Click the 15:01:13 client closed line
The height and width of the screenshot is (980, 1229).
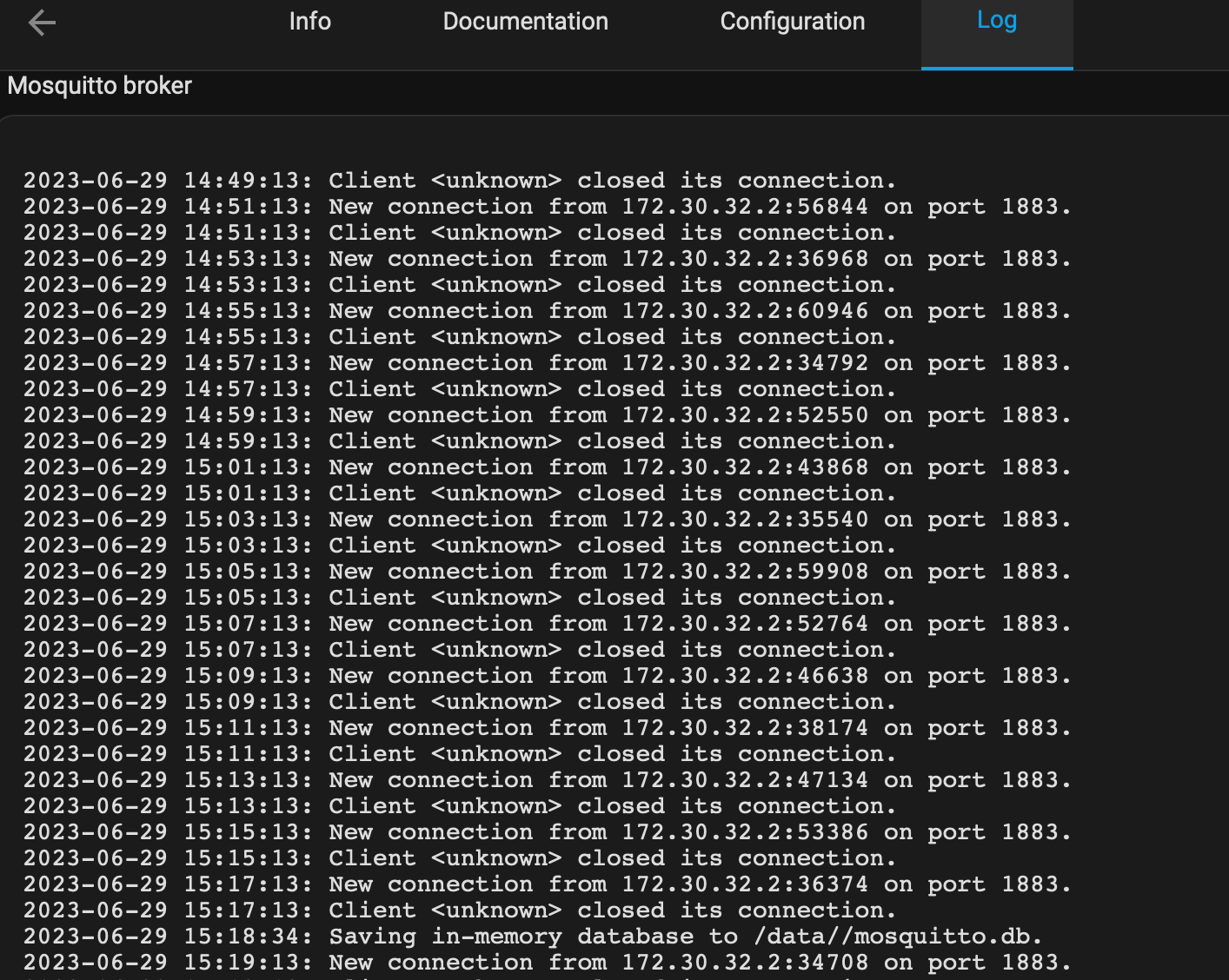tap(460, 493)
